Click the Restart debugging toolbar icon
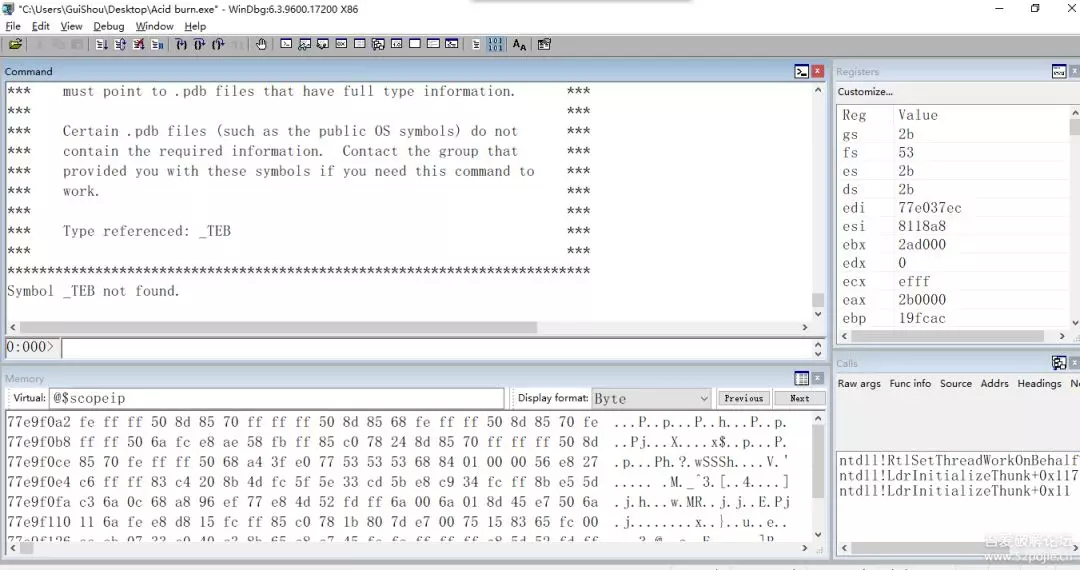Image resolution: width=1080 pixels, height=570 pixels. 120,45
